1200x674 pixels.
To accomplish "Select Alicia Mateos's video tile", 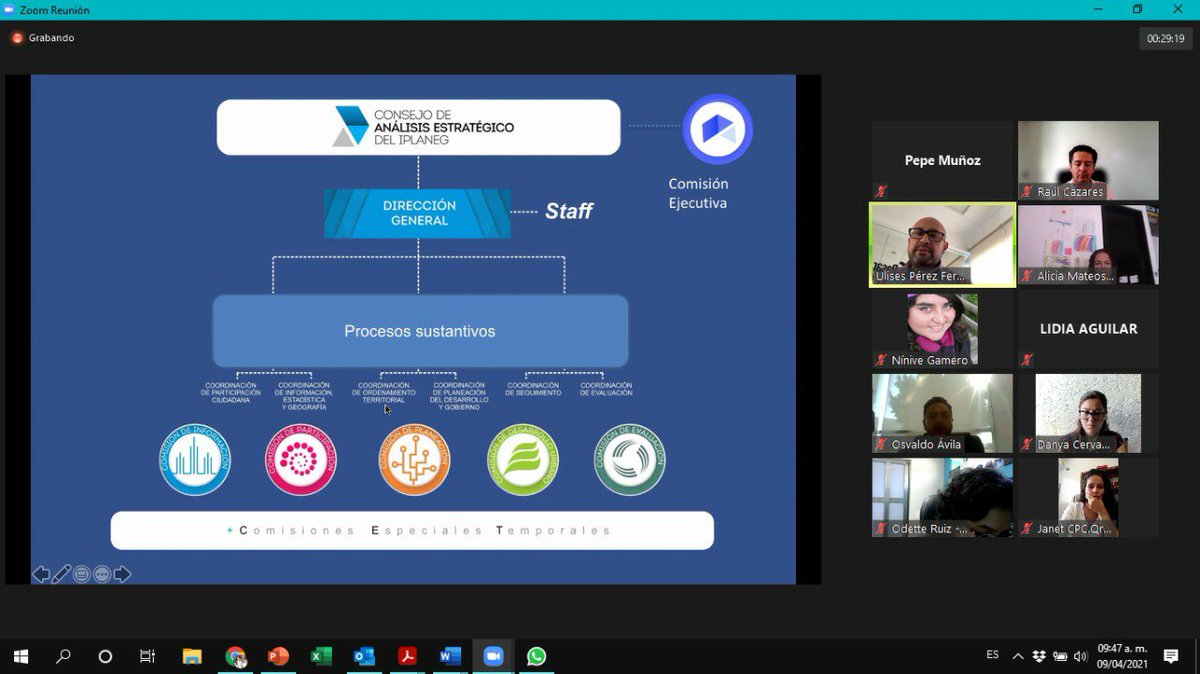I will pyautogui.click(x=1088, y=245).
